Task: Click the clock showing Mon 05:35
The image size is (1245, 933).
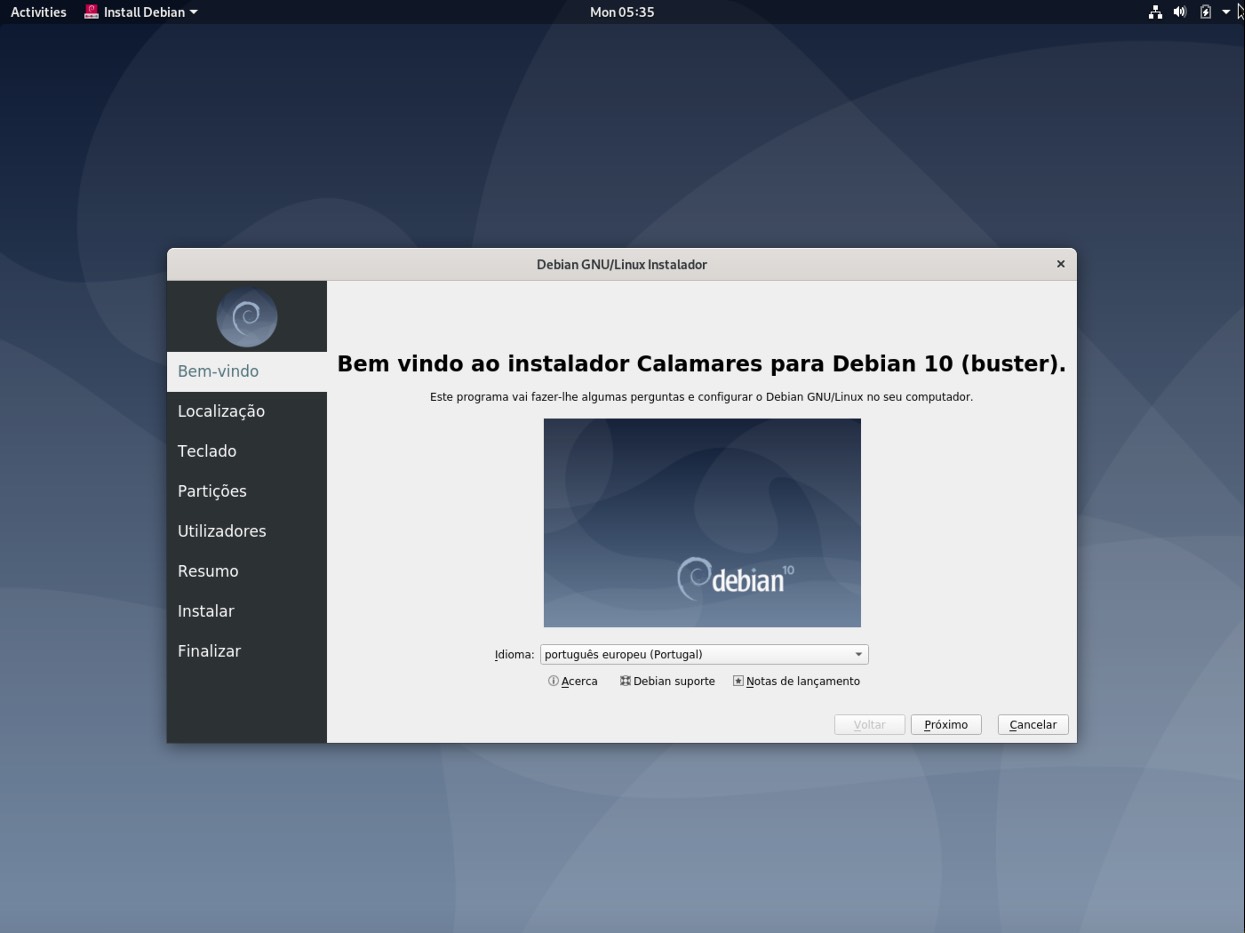Action: tap(621, 12)
